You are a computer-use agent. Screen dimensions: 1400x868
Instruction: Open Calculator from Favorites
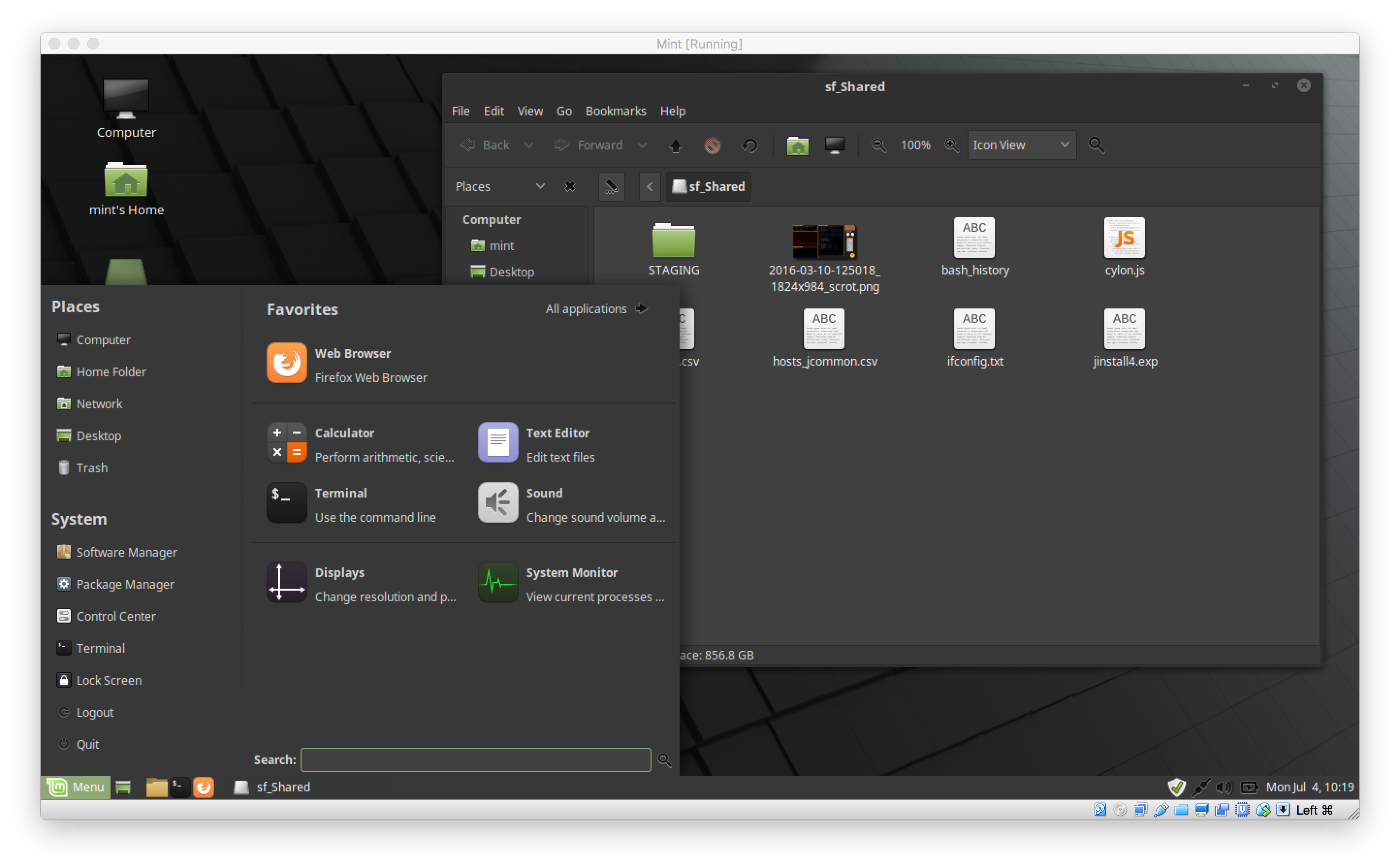pyautogui.click(x=360, y=443)
